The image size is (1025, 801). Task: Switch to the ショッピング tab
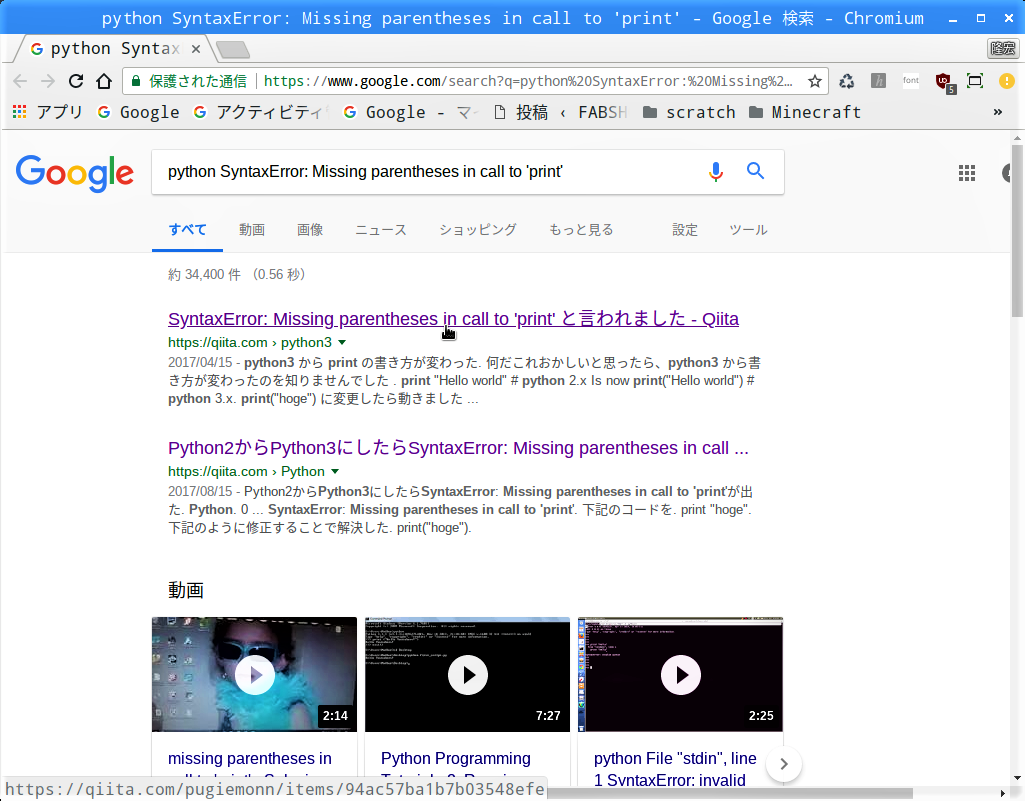coord(478,230)
